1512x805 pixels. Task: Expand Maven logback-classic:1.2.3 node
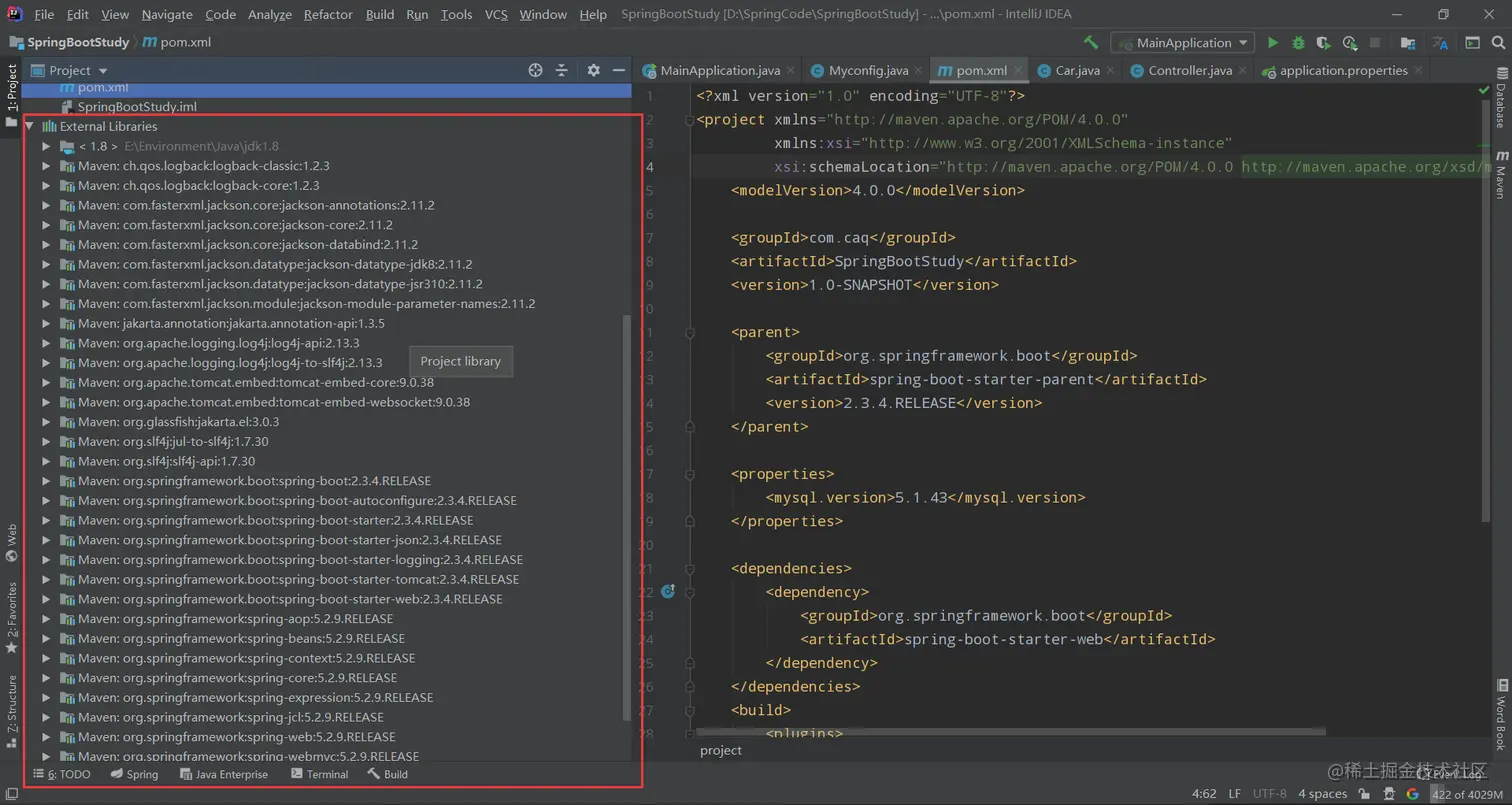click(x=46, y=166)
